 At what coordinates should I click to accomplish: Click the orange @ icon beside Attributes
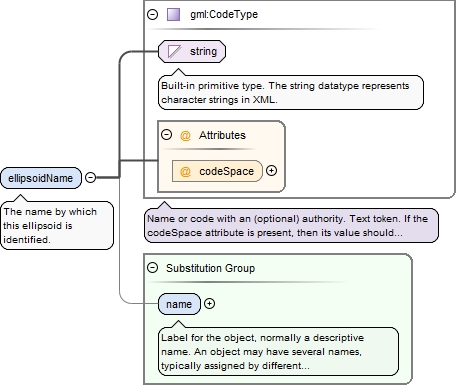tap(185, 135)
